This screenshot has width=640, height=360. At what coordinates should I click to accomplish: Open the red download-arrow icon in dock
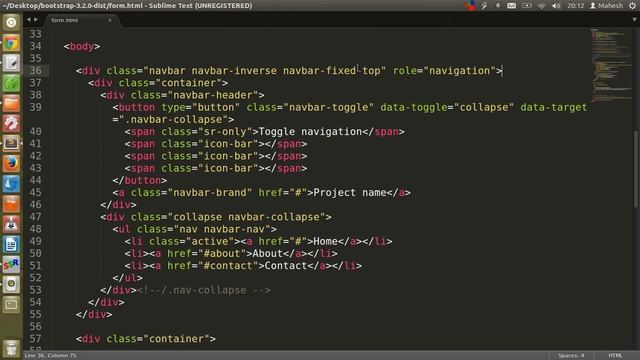point(11,224)
